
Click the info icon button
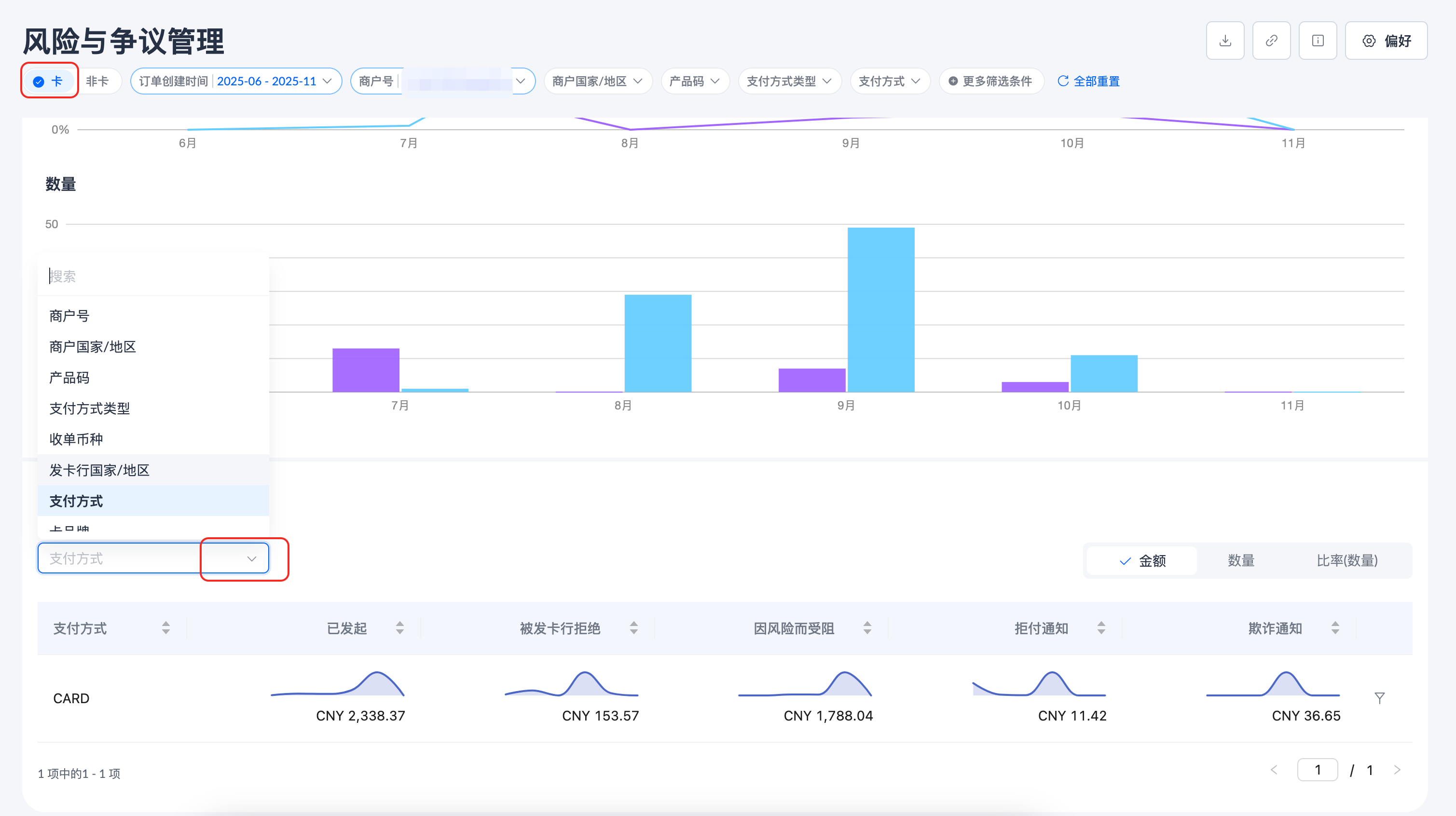[1318, 41]
